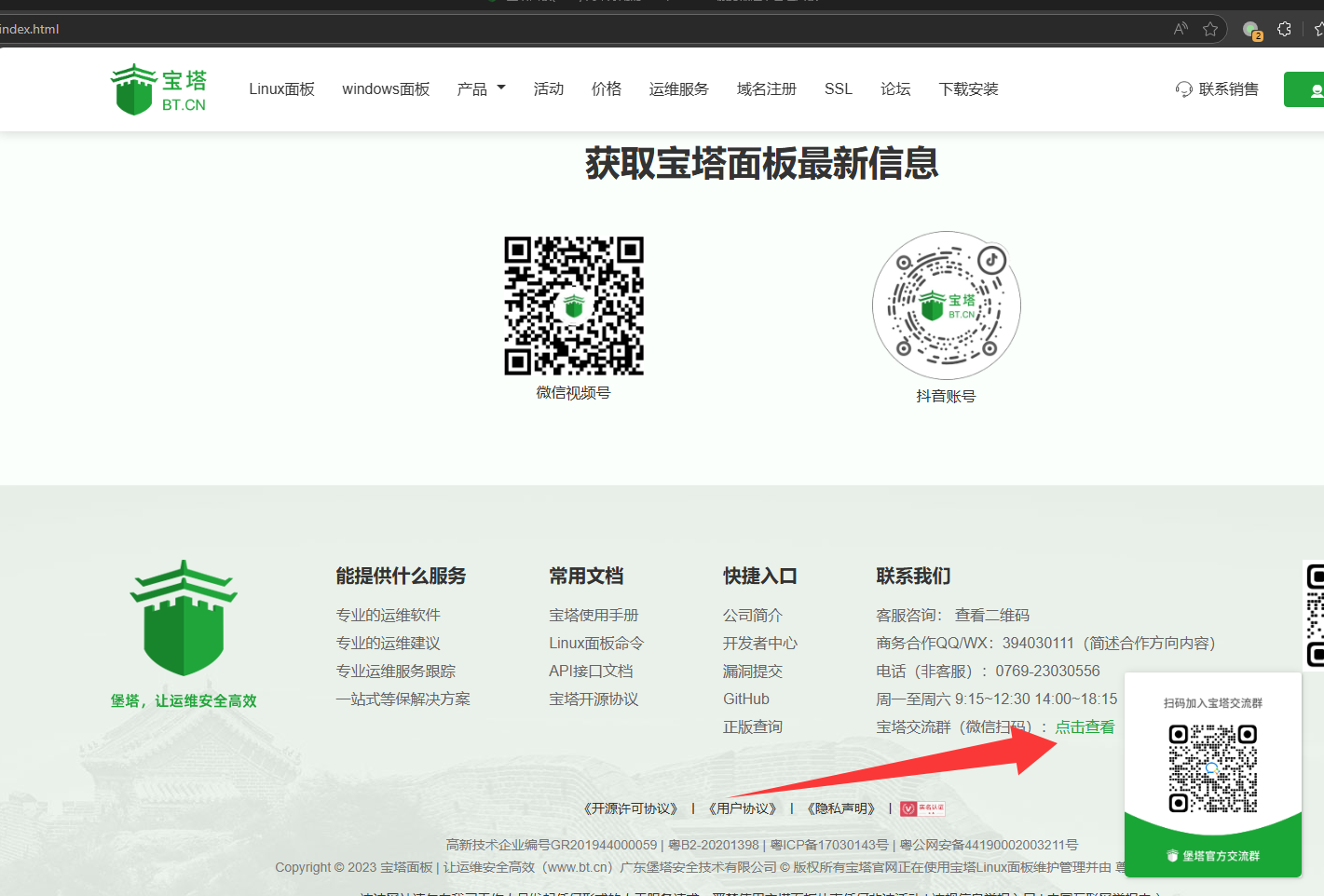Open 漏洞提交 link
The image size is (1324, 896).
click(753, 672)
